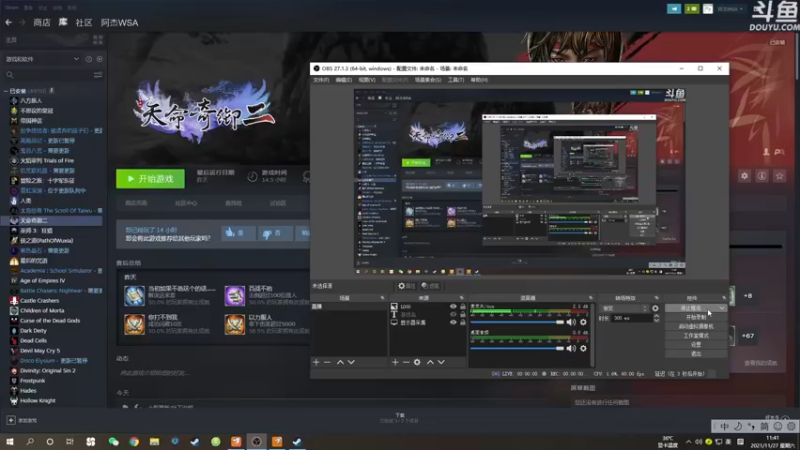Image resolution: width=800 pixels, height=450 pixels.
Task: Toggle lock on the display capture source
Action: click(x=463, y=322)
